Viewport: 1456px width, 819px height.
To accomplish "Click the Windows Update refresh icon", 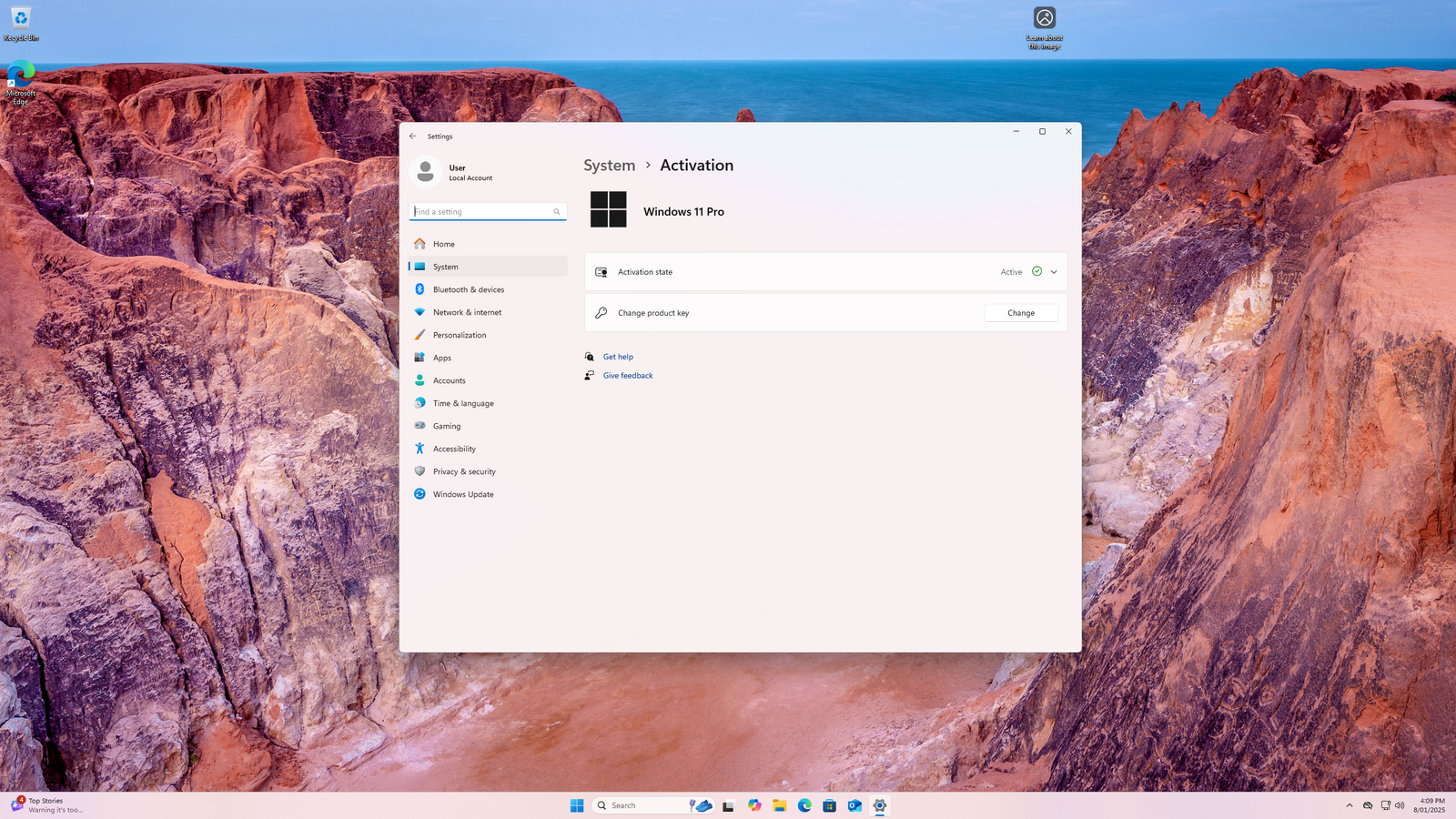I will 420,494.
